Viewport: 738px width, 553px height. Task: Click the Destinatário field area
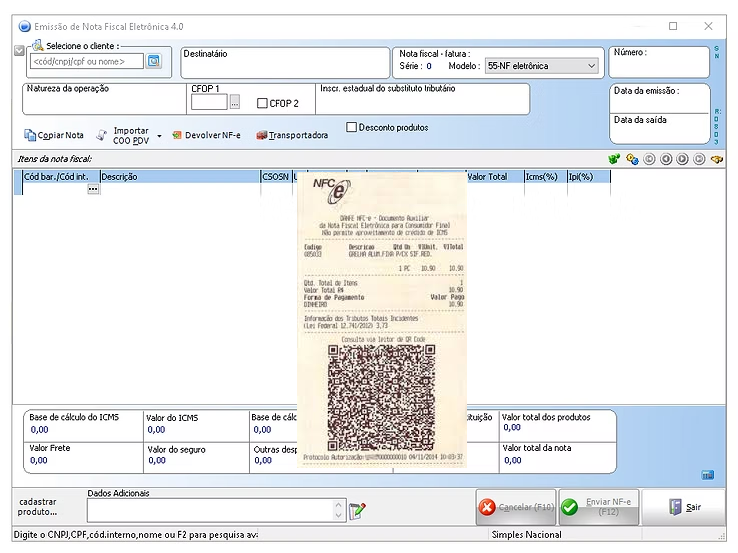[285, 62]
